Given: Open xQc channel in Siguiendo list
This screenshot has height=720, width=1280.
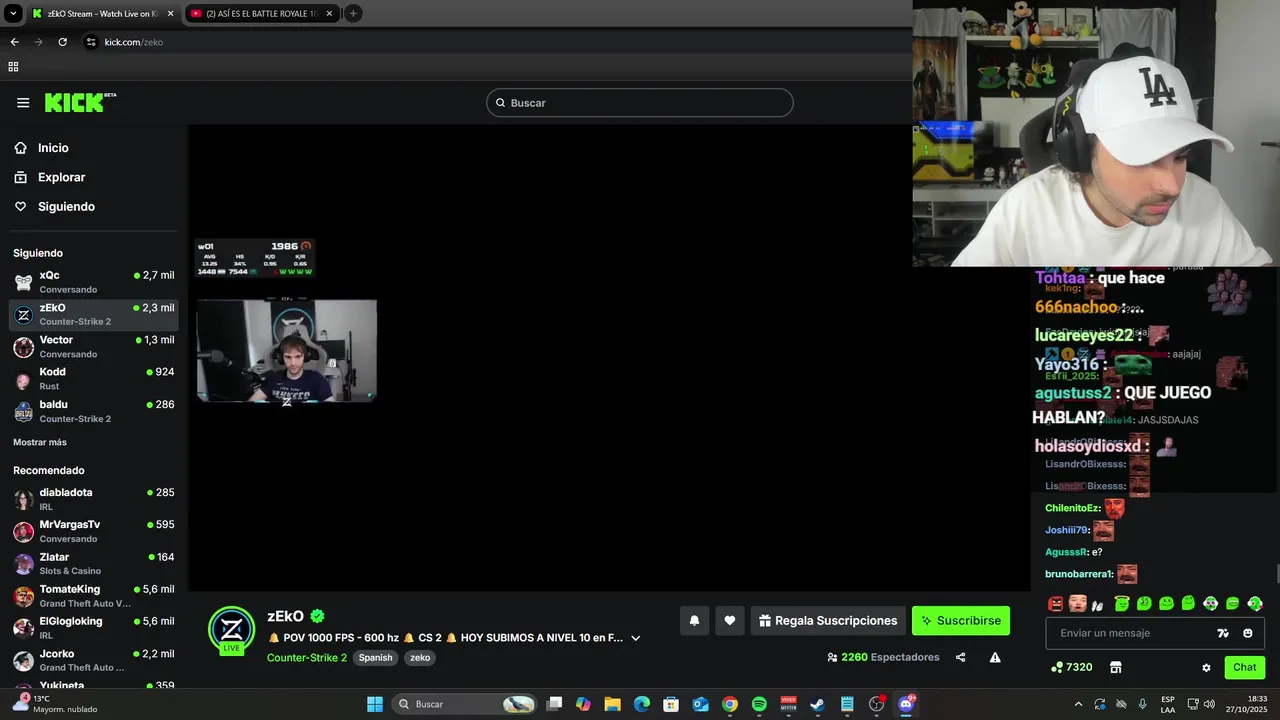Looking at the screenshot, I should coord(94,282).
